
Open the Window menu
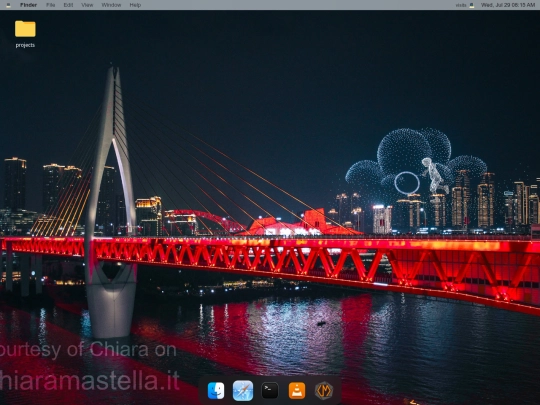111,5
